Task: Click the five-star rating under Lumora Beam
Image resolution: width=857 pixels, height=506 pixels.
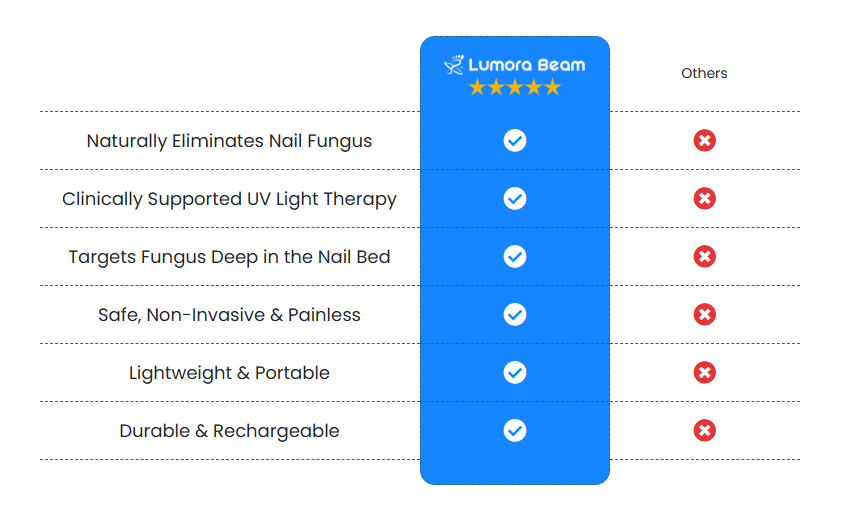Action: 515,87
